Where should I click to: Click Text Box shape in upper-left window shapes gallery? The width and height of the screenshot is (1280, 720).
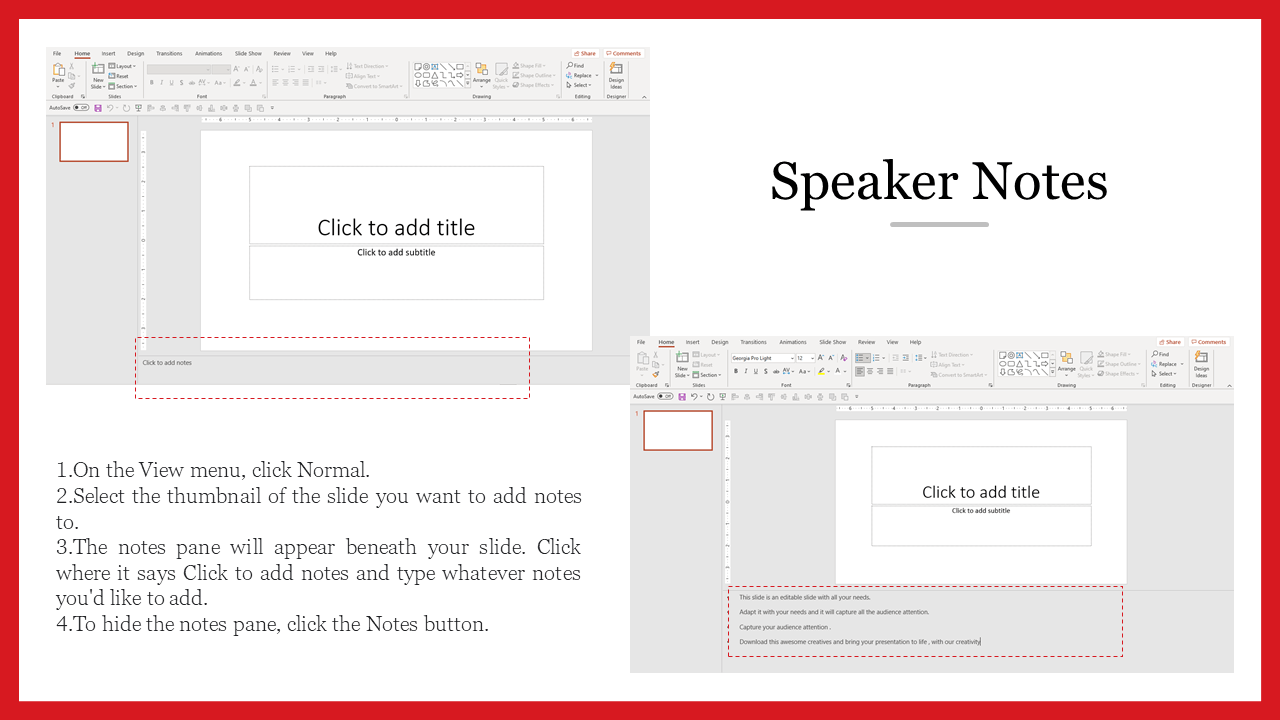click(x=434, y=67)
